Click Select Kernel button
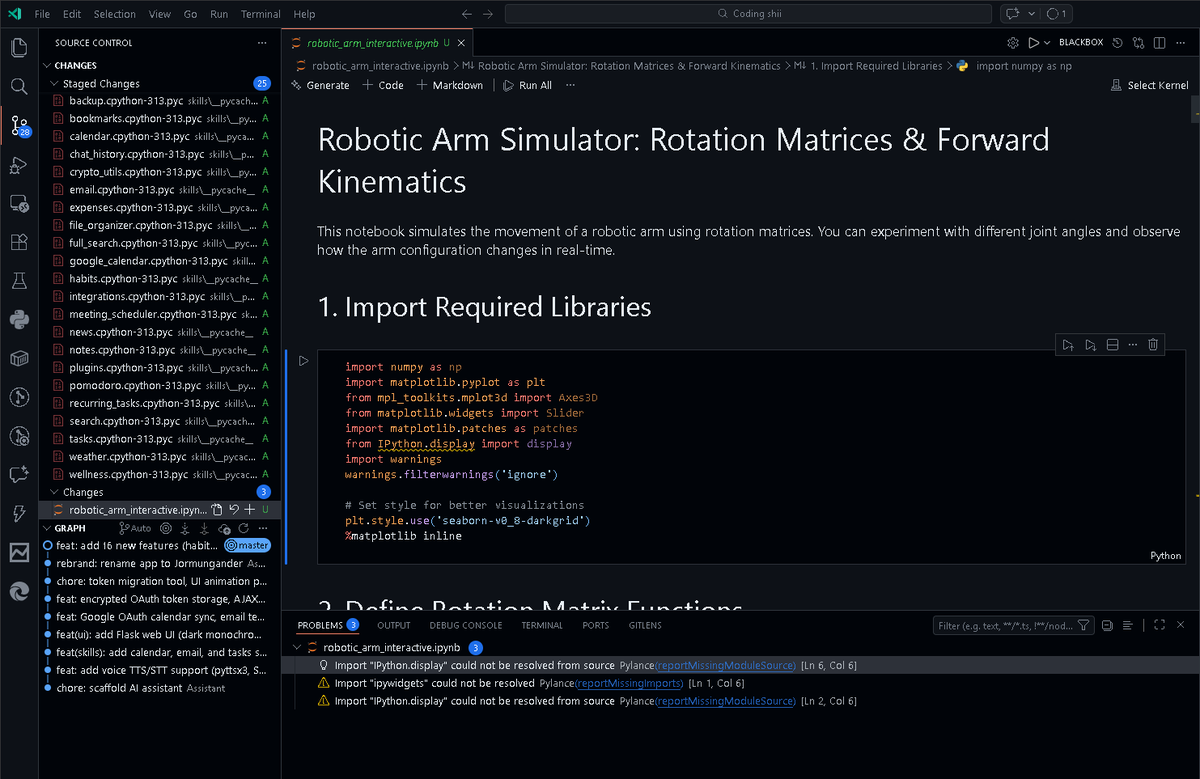Image resolution: width=1200 pixels, height=779 pixels. [1150, 85]
